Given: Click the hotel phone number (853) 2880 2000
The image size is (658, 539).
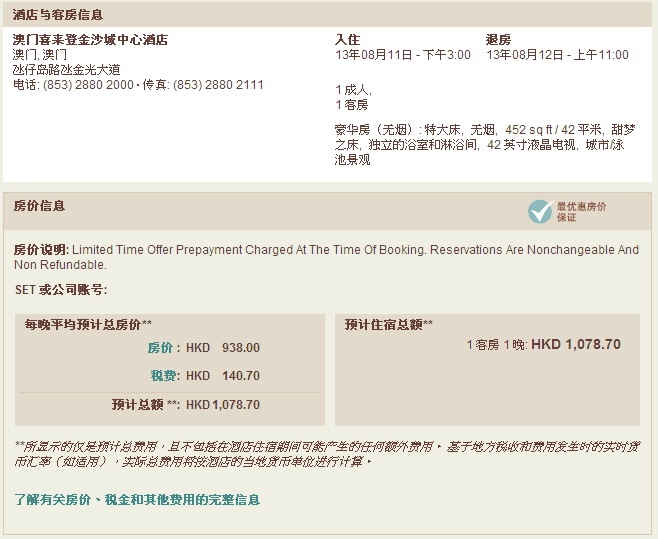Looking at the screenshot, I should 87,85.
